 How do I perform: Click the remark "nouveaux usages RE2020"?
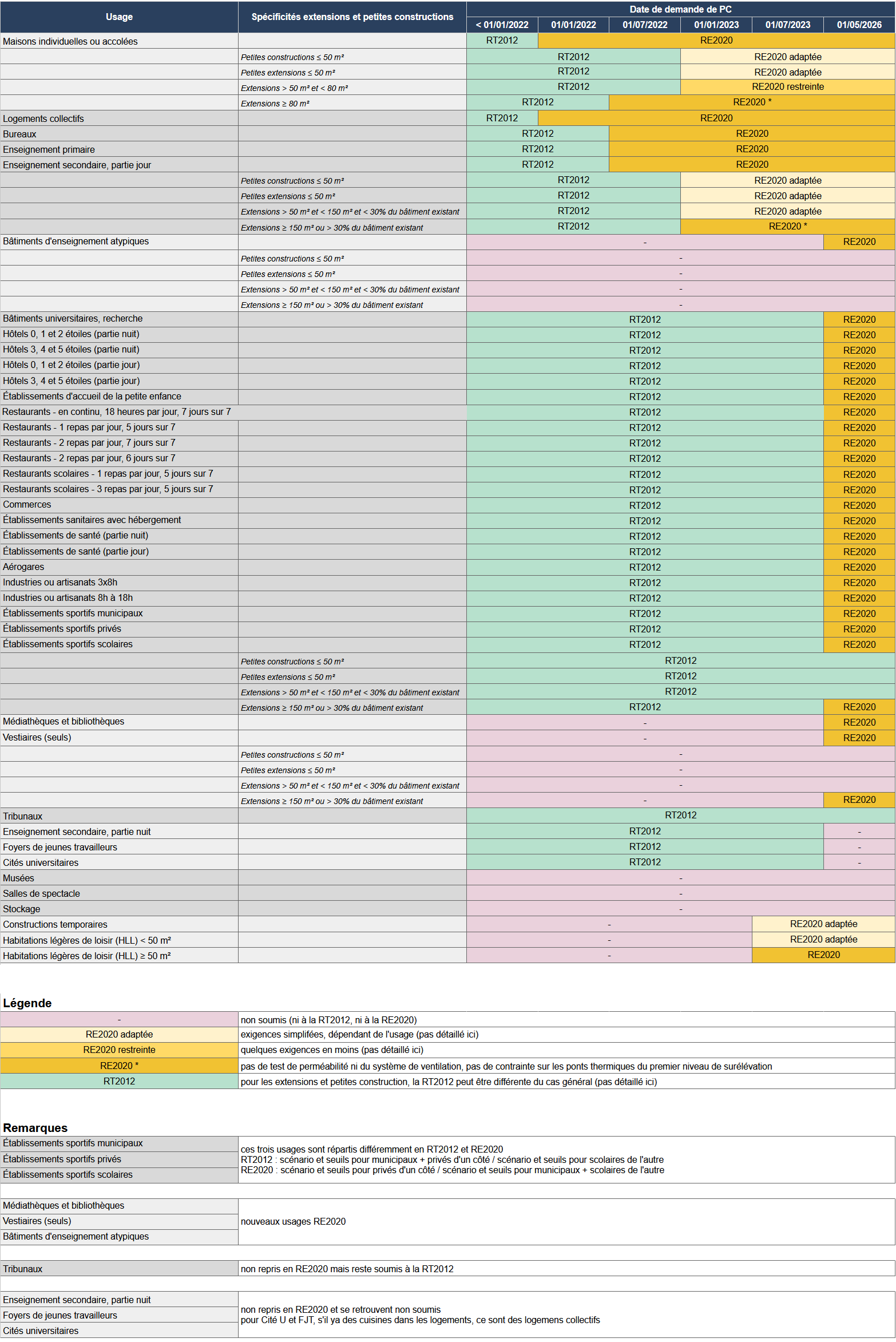pos(293,1221)
